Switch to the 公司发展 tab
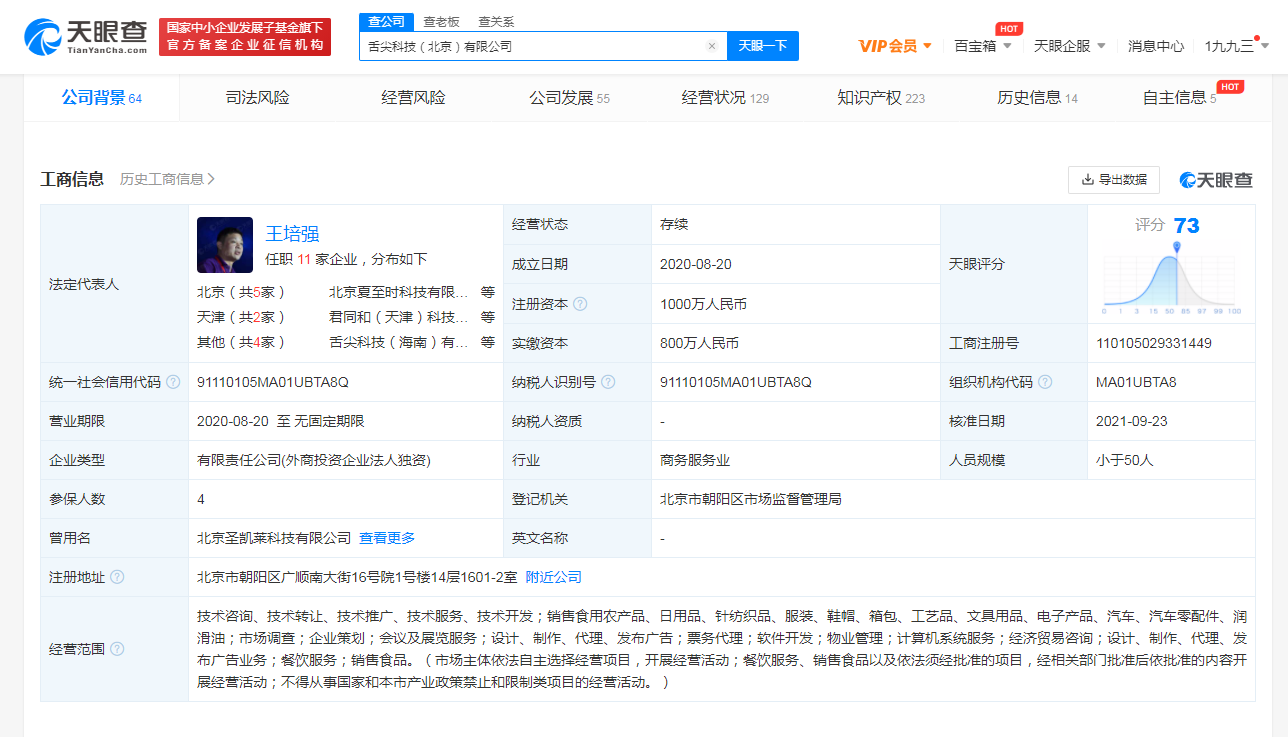 [x=569, y=98]
